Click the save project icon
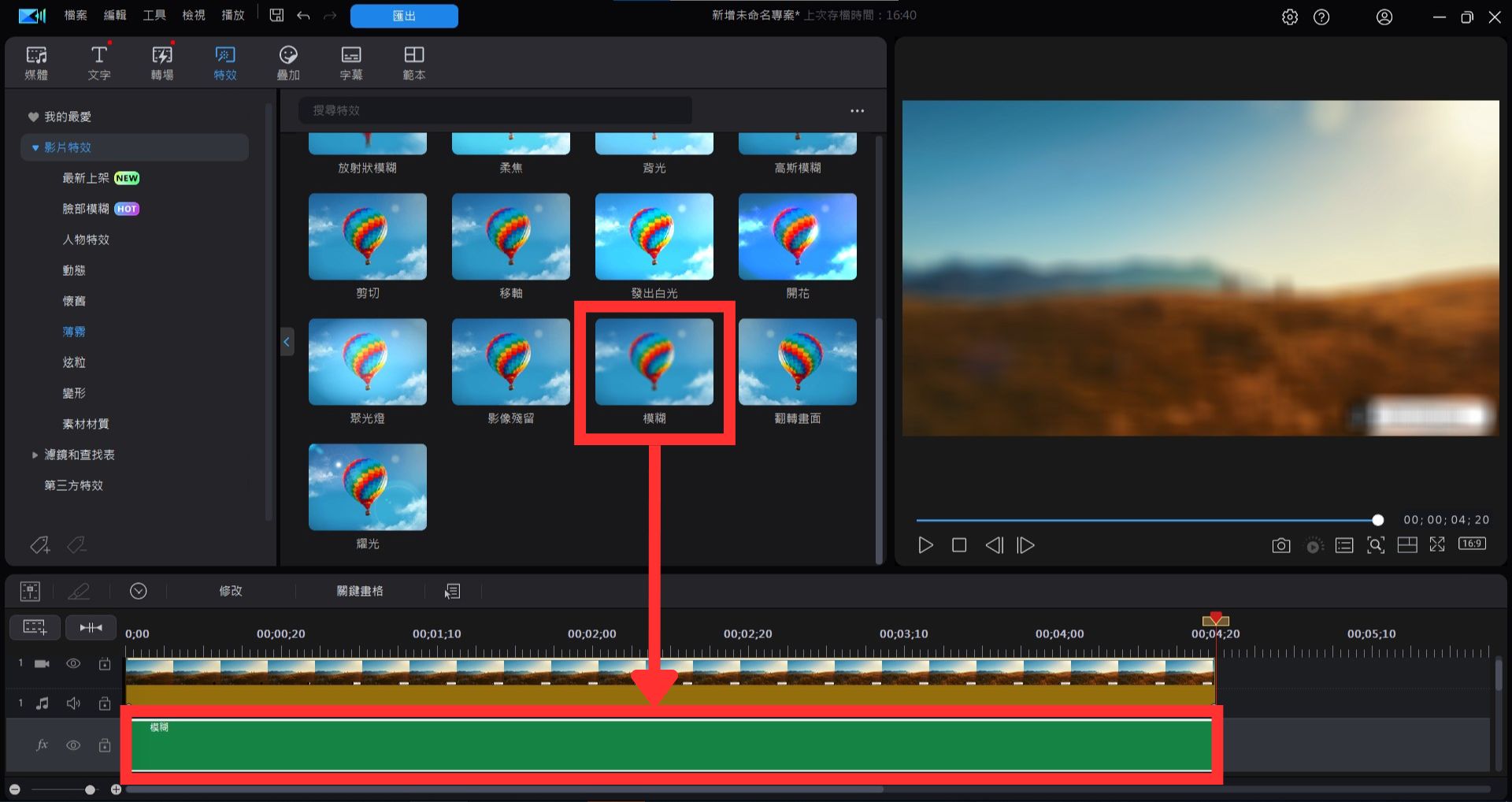 click(x=276, y=15)
